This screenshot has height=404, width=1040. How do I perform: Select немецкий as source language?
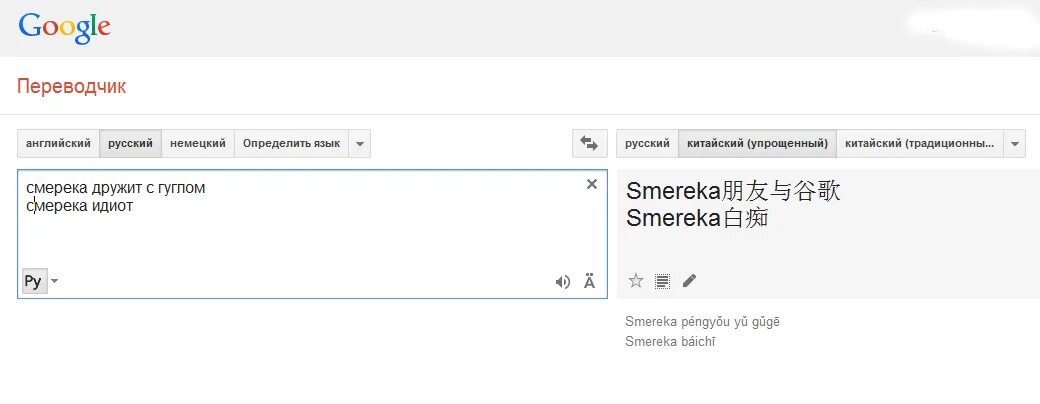click(x=198, y=143)
